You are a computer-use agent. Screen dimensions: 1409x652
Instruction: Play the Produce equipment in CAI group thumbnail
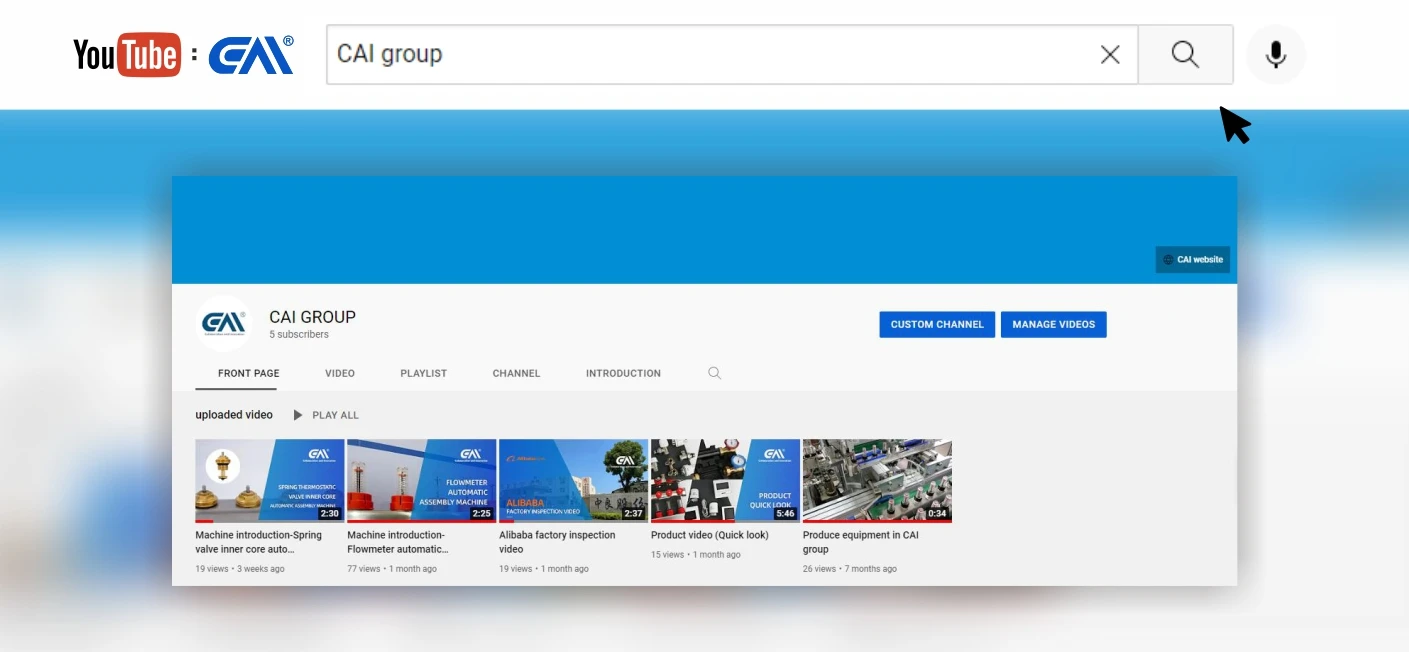[x=876, y=480]
